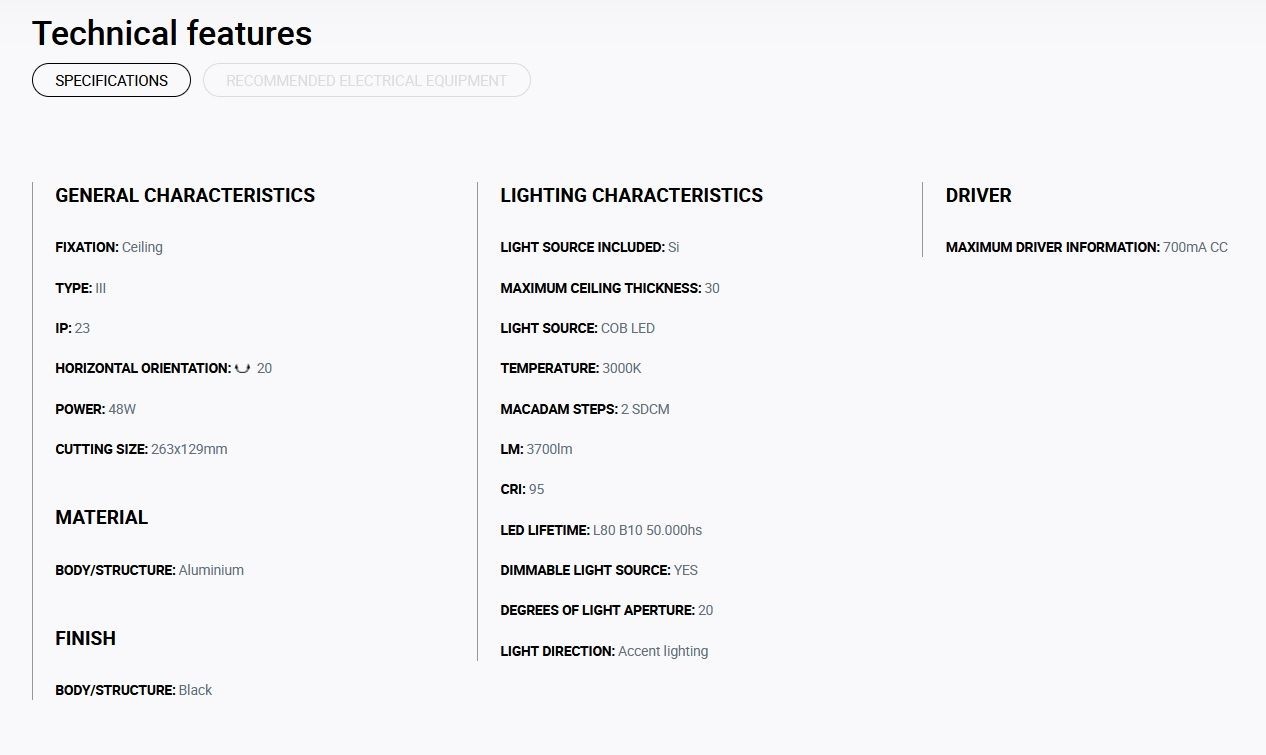The width and height of the screenshot is (1266, 755).
Task: Click Maximum Driver Information 700mA CC
Action: pyautogui.click(x=1086, y=247)
